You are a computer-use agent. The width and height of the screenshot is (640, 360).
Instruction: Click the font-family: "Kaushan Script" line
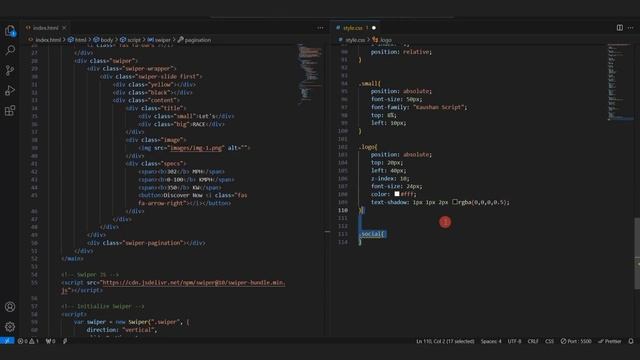click(419, 107)
